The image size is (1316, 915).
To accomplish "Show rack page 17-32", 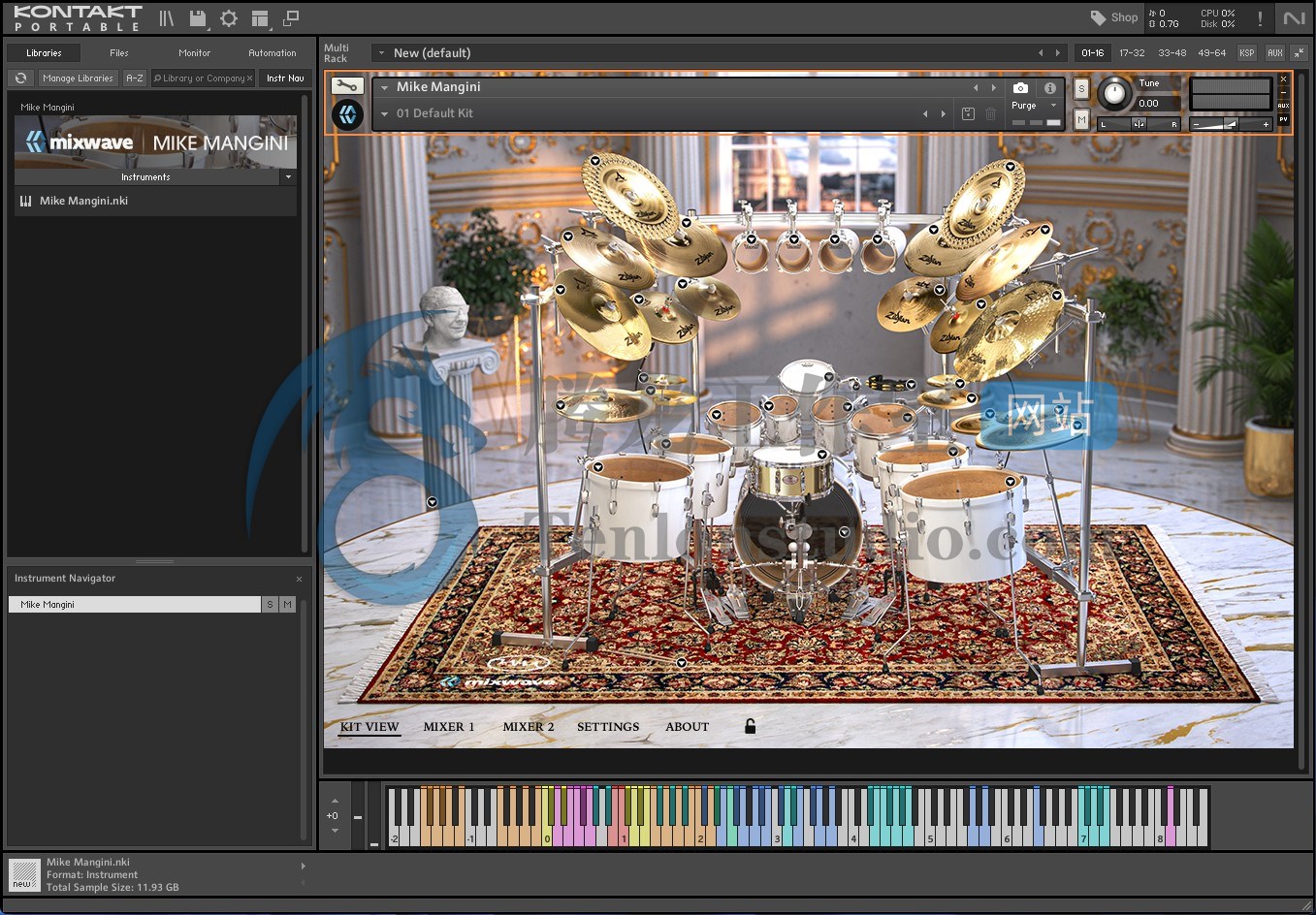I will click(1132, 53).
